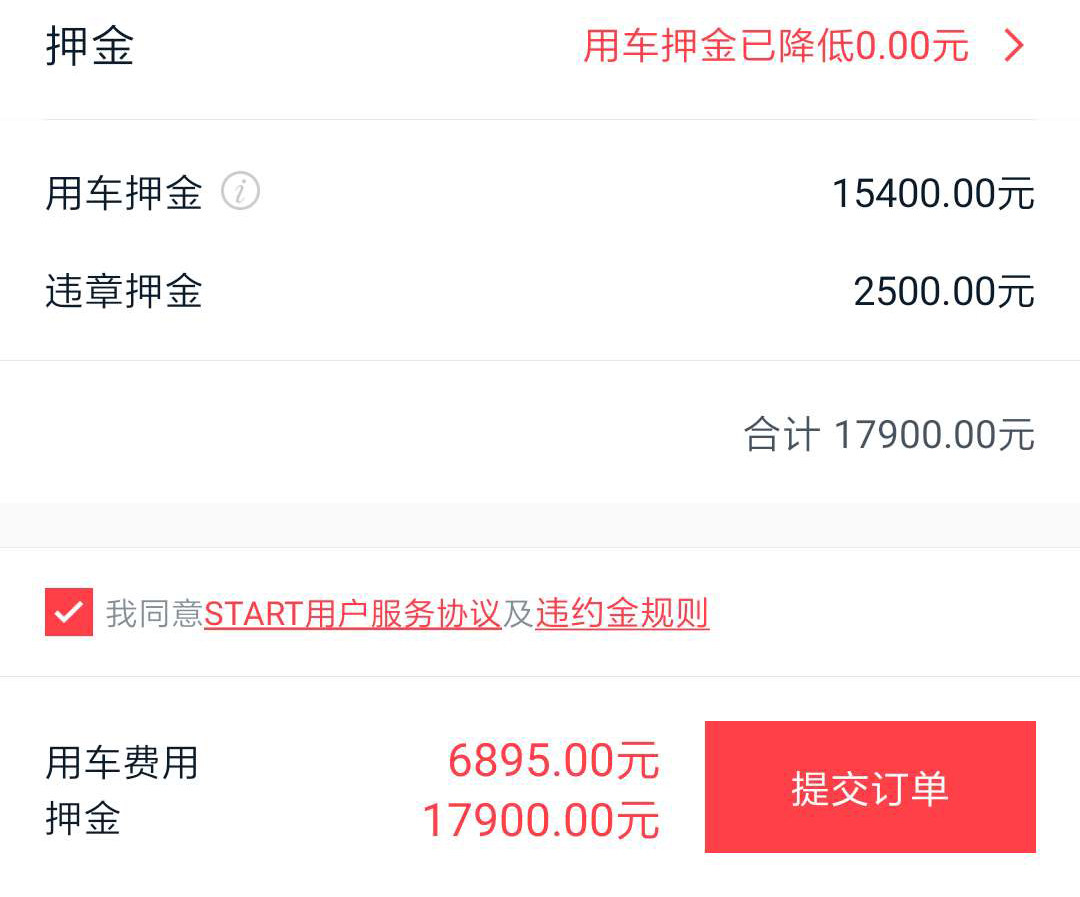Screen dimensions: 1080x897
Task: Tap the 15400.00元 deposit amount
Action: tap(933, 193)
